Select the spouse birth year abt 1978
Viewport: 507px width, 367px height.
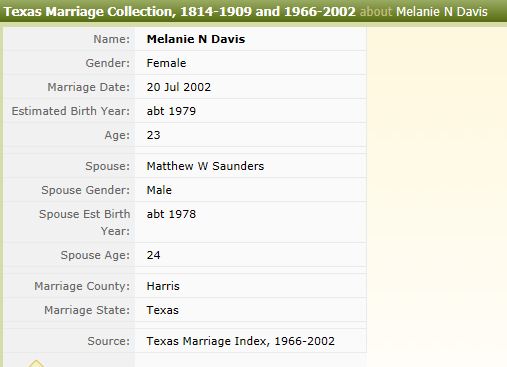click(171, 214)
